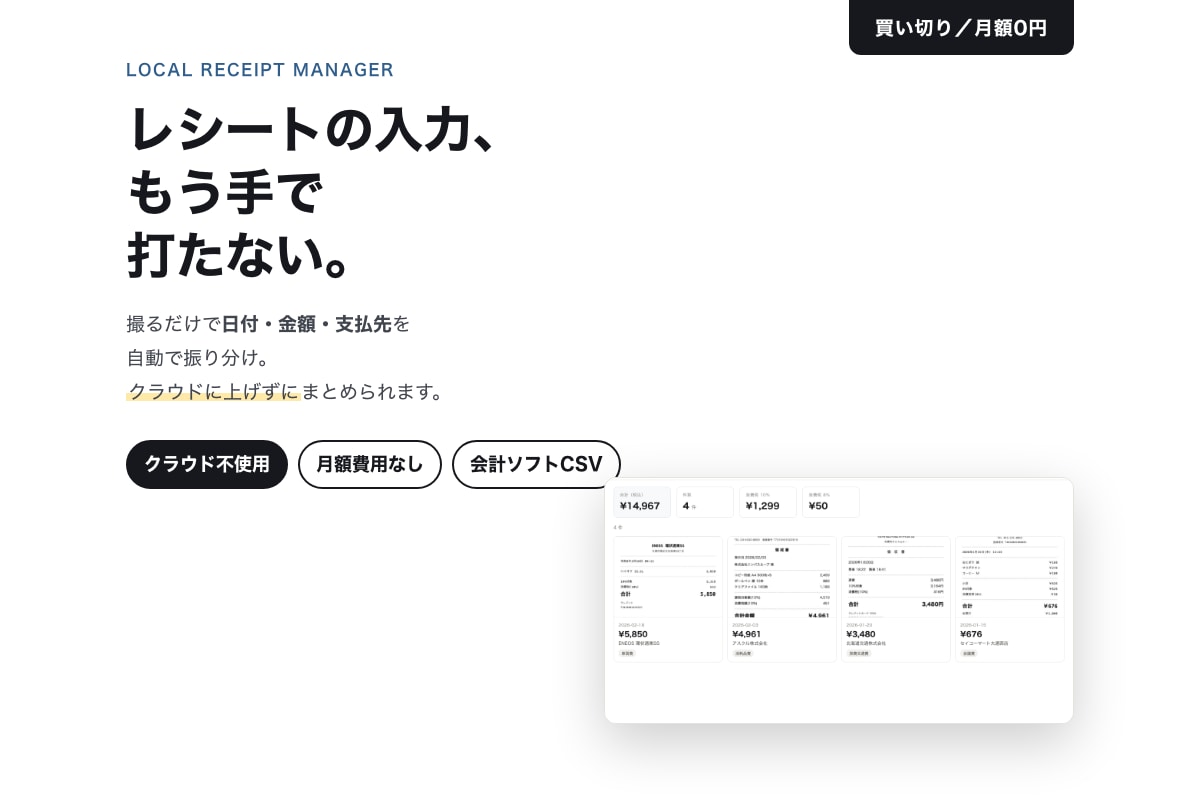Open the ¥3,480 receipt card
The image size is (1200, 800).
896,599
